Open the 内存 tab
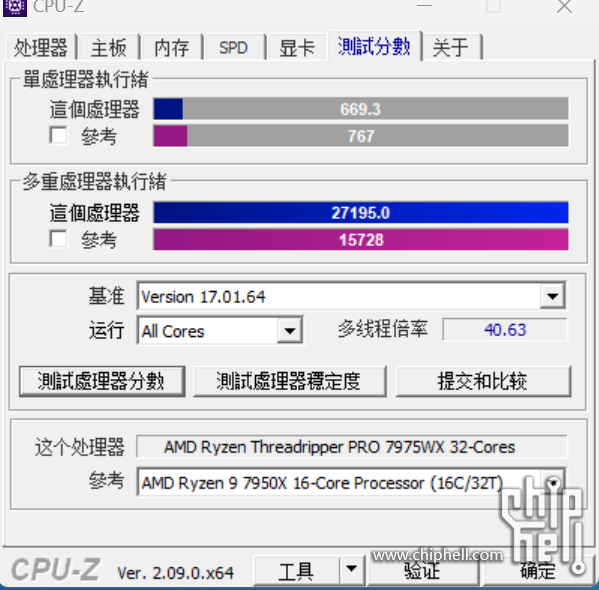The width and height of the screenshot is (599, 590). click(x=172, y=48)
